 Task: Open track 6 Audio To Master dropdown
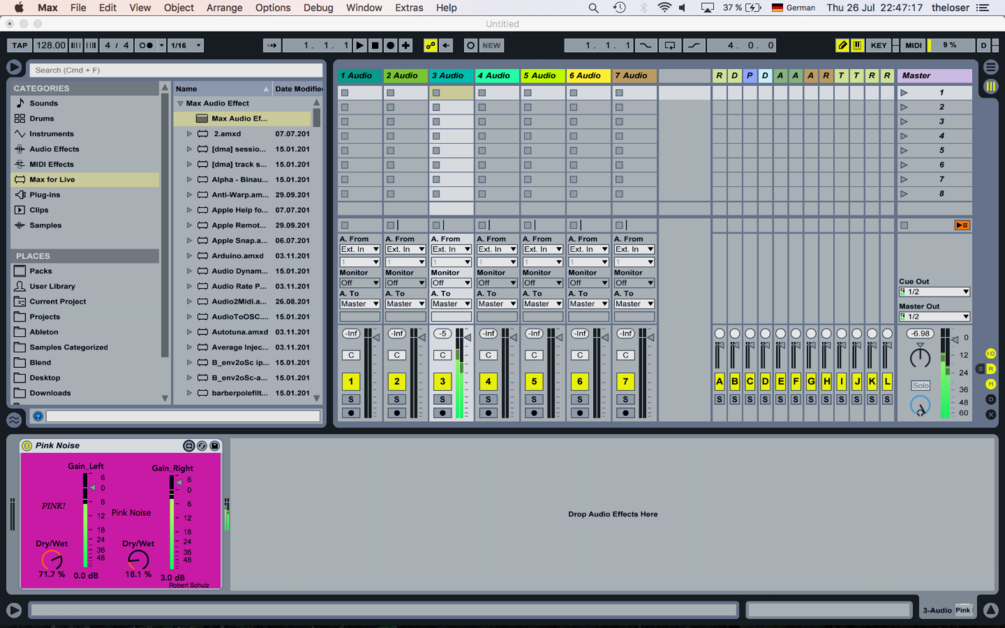pyautogui.click(x=588, y=304)
